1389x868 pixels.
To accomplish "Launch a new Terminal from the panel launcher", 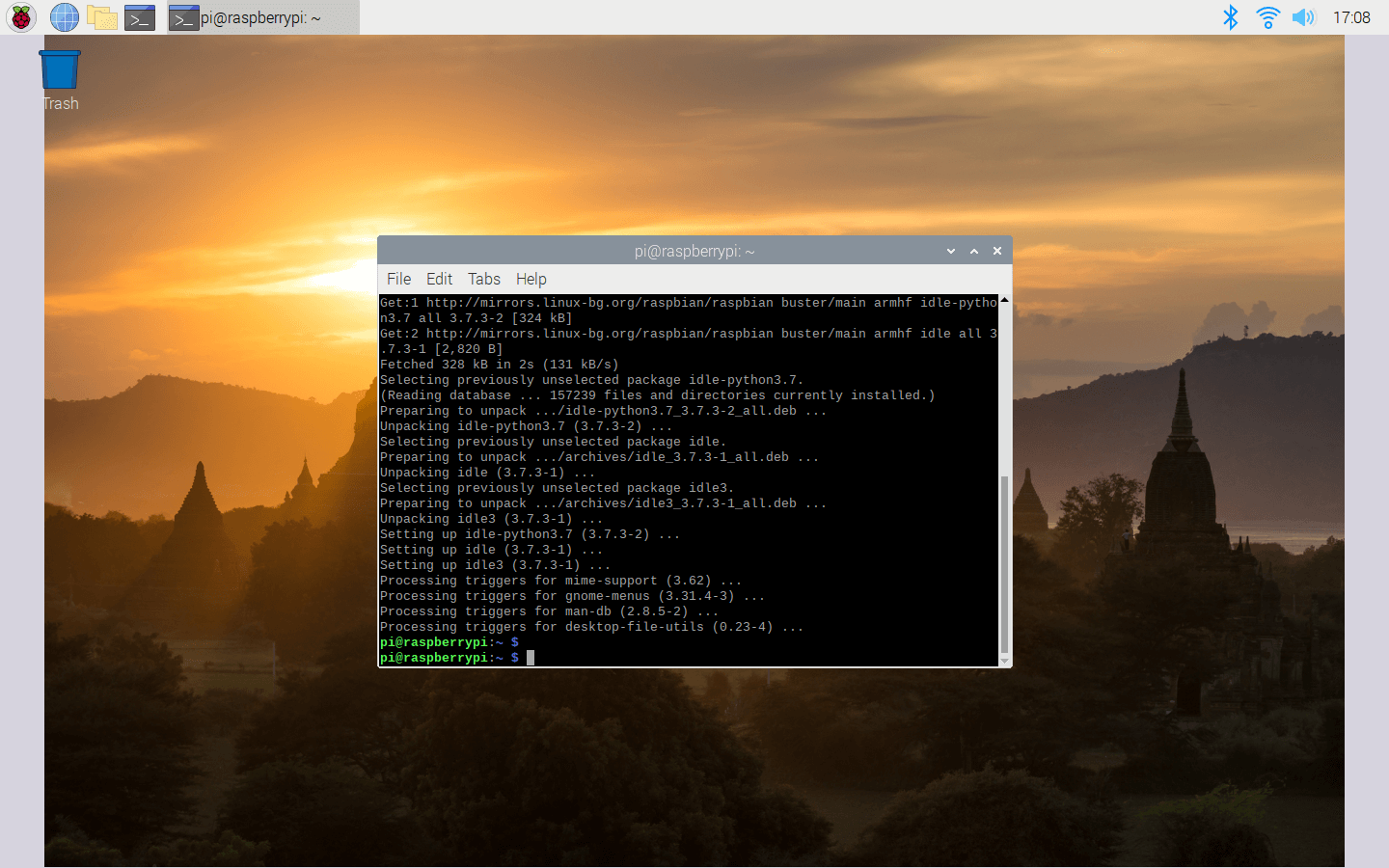I will coord(140,17).
